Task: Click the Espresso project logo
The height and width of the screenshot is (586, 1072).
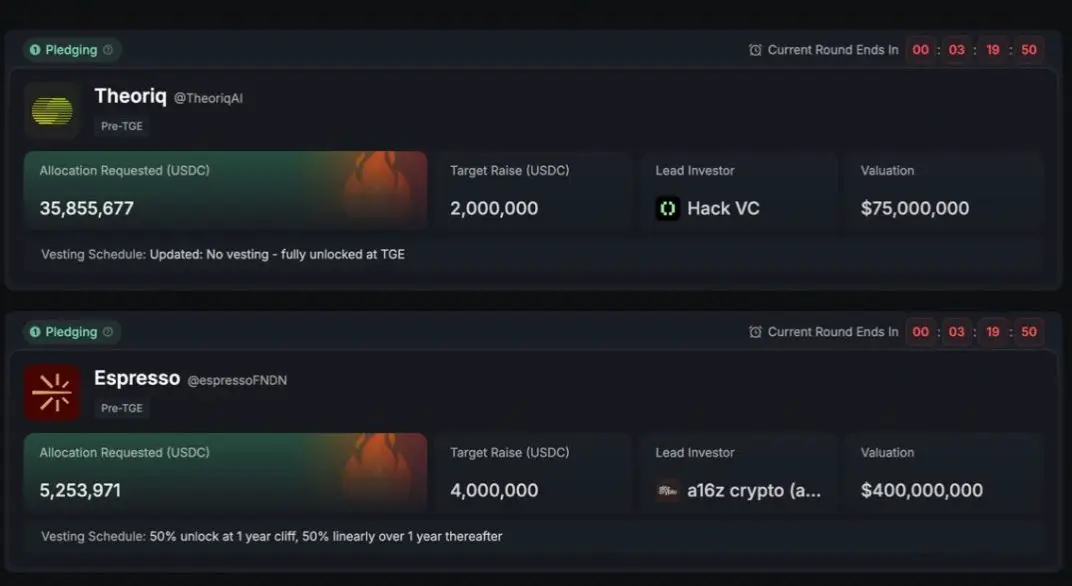Action: 52,392
